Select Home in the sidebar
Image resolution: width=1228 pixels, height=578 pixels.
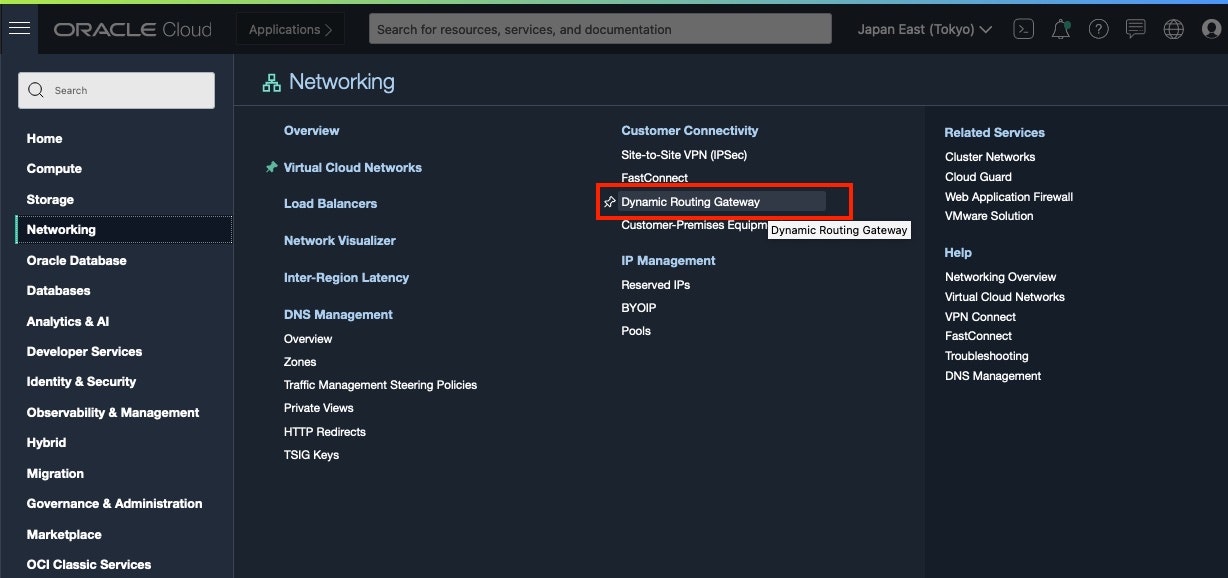coord(44,139)
